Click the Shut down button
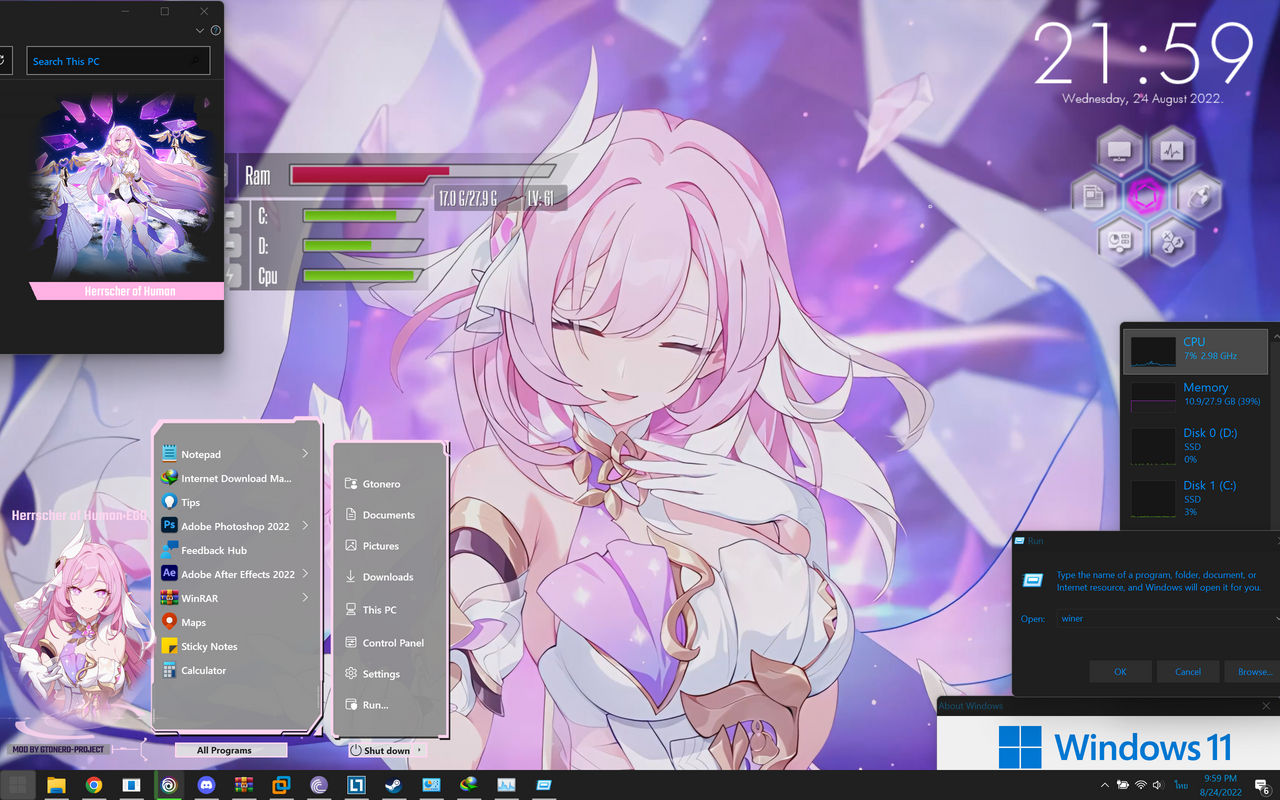Screen dimensions: 1280x800 [380, 750]
